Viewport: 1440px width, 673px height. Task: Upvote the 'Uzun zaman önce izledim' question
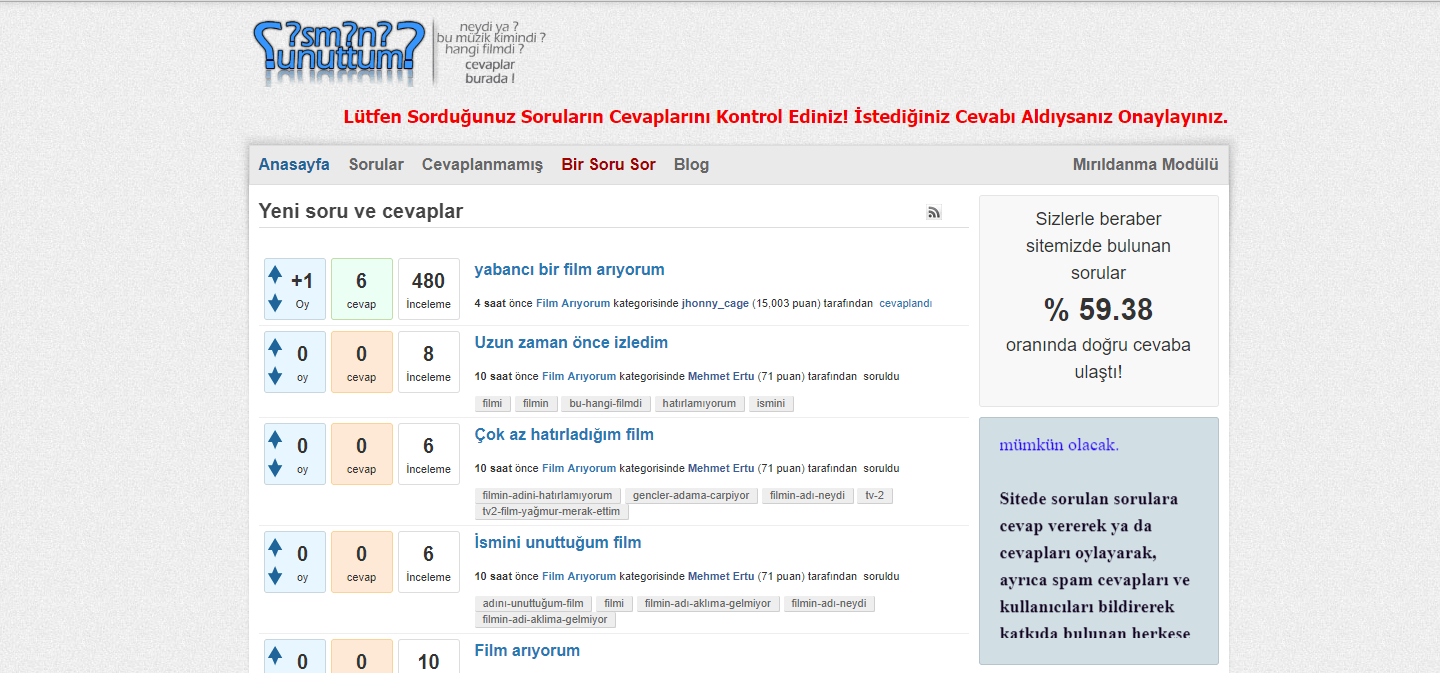[x=275, y=348]
